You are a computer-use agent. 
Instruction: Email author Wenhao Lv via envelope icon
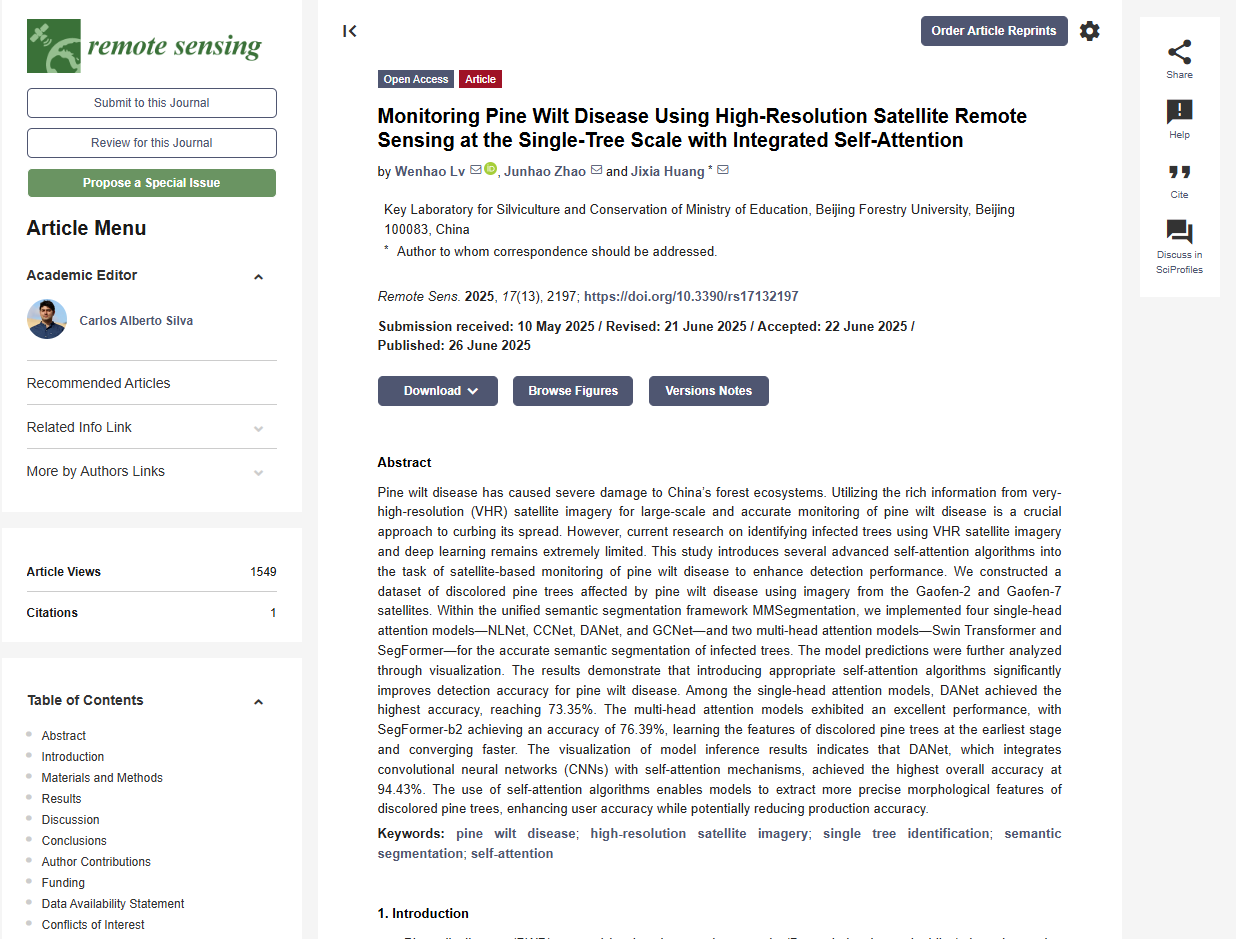pyautogui.click(x=474, y=170)
